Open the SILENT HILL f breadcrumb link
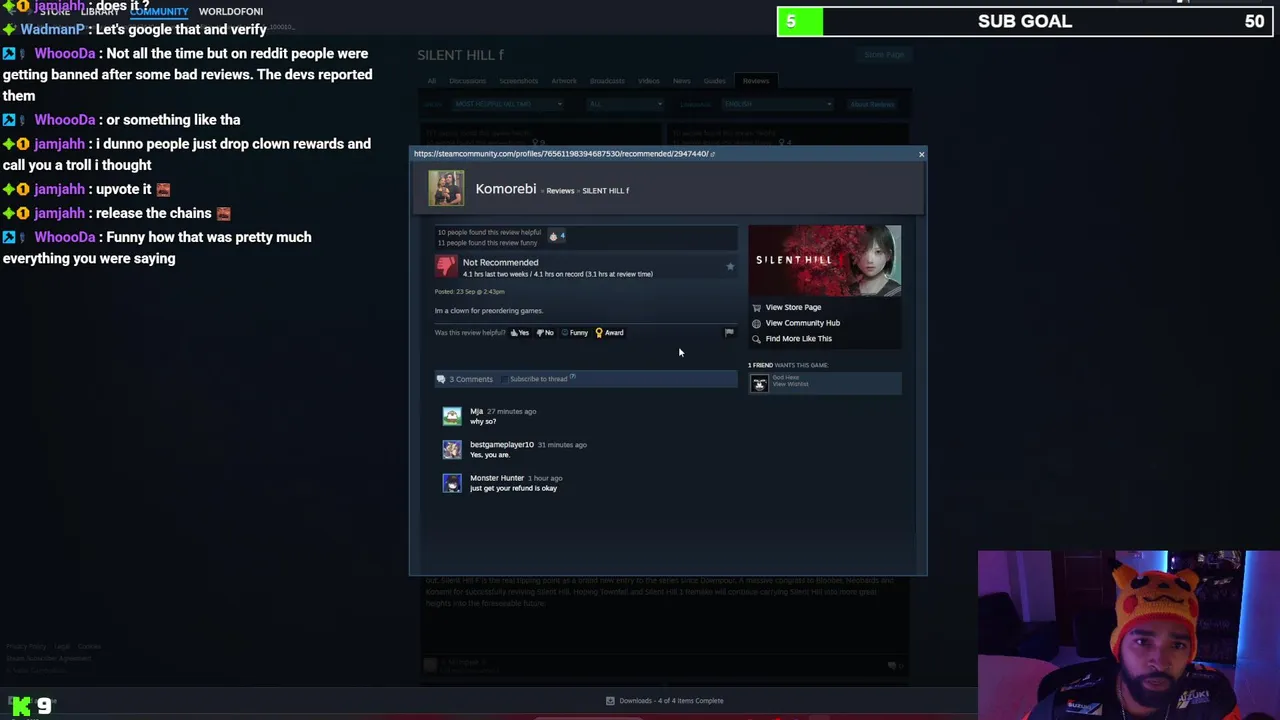The height and width of the screenshot is (720, 1280). click(605, 191)
